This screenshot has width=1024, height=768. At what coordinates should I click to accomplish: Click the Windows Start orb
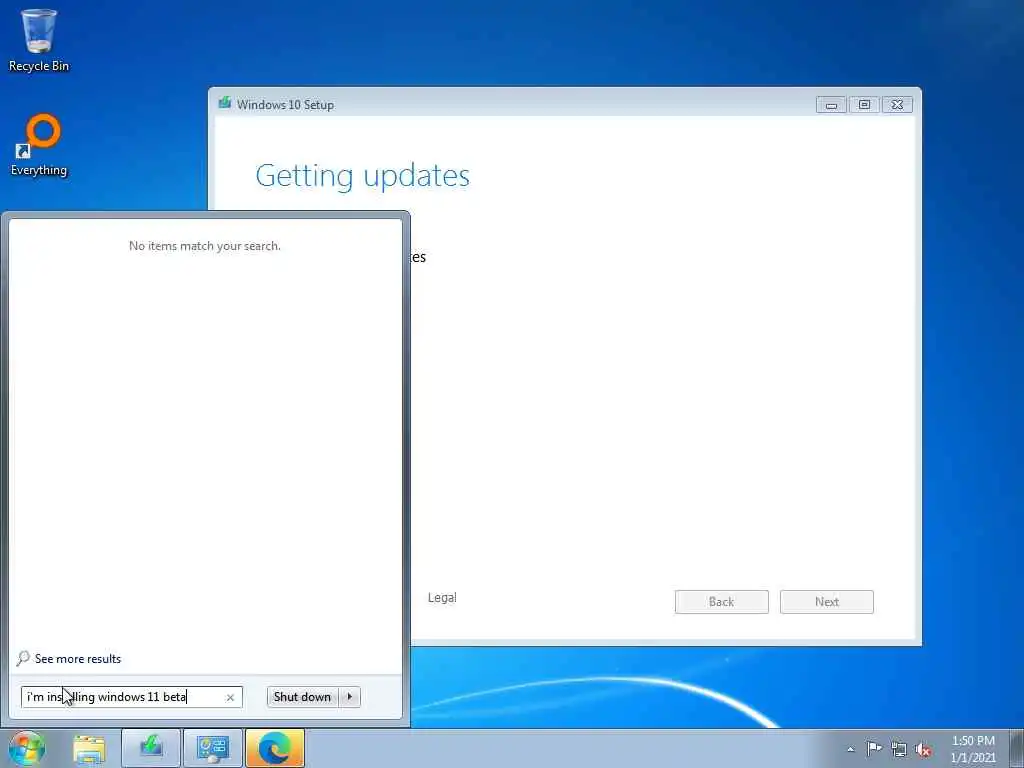tap(27, 748)
